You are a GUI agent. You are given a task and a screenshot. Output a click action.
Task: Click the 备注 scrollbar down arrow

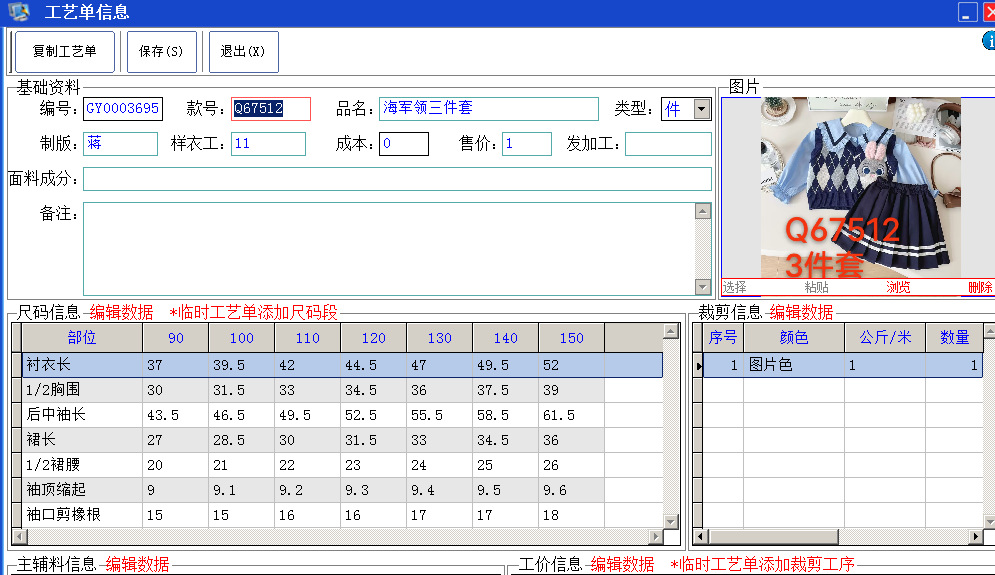coord(702,287)
